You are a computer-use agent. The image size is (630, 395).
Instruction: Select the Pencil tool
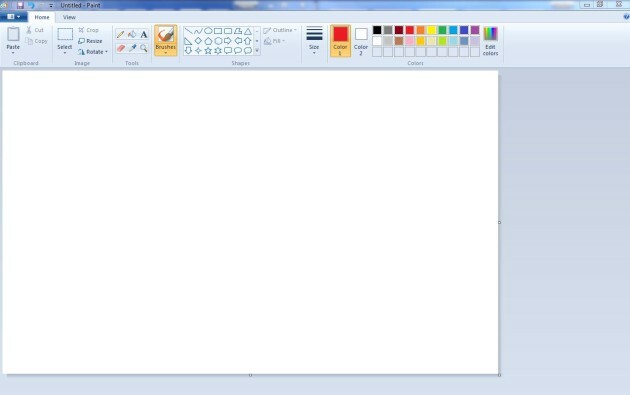pyautogui.click(x=121, y=35)
